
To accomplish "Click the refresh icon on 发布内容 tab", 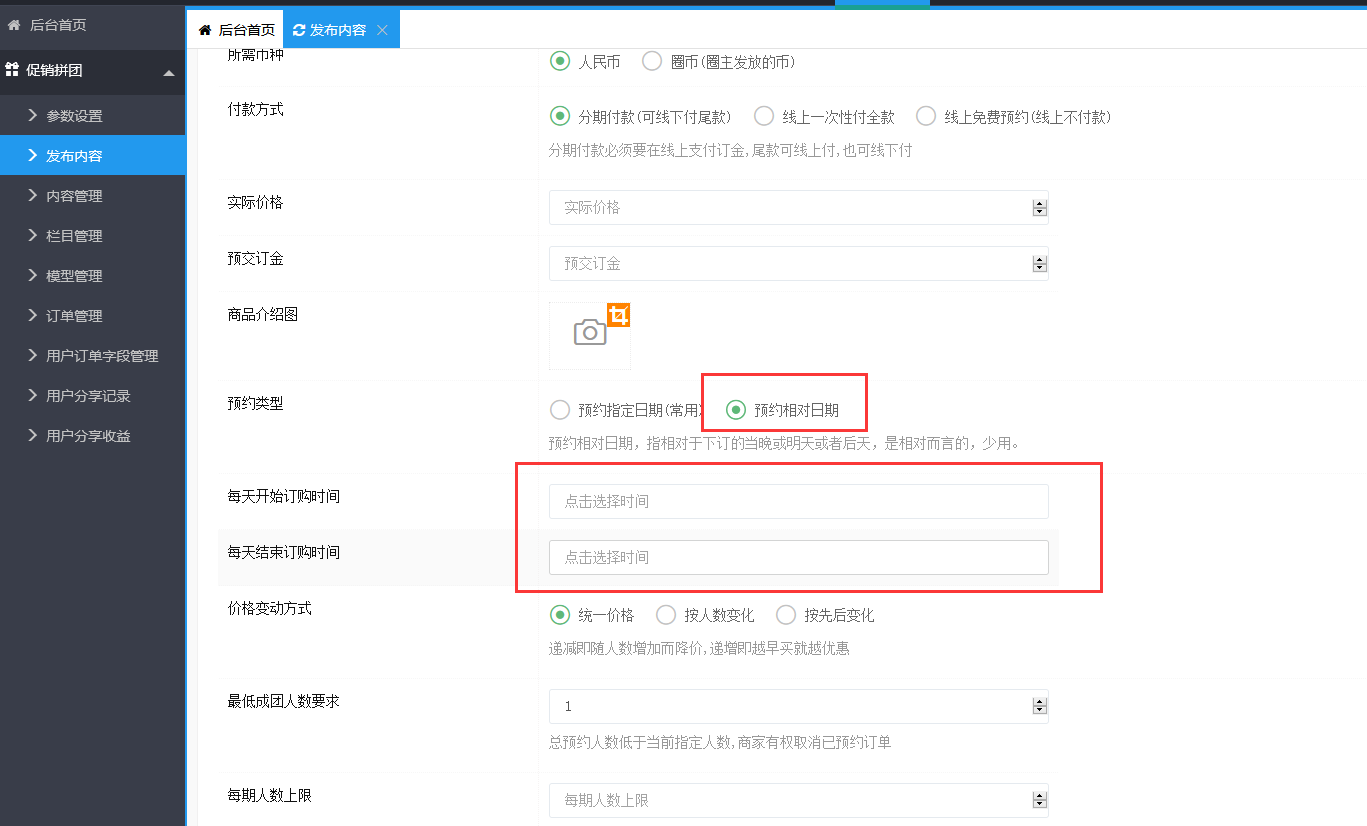I will [x=299, y=30].
